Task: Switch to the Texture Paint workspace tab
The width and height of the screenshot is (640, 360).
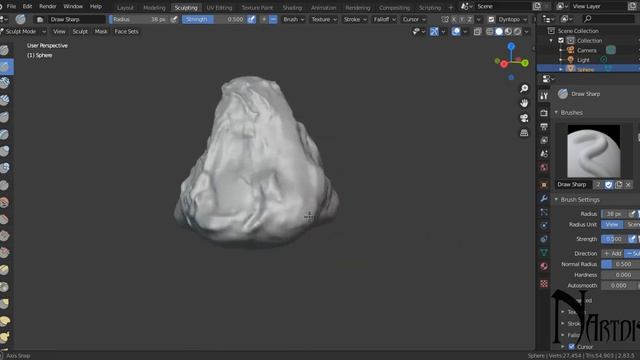Action: (257, 7)
